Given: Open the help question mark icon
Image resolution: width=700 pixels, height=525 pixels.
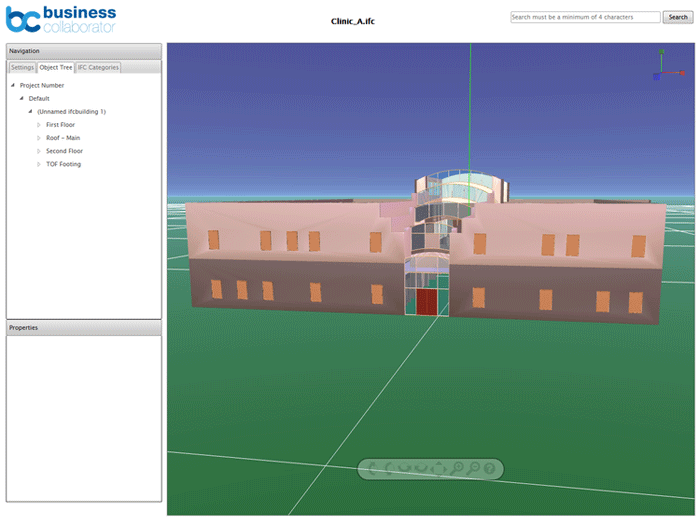Looking at the screenshot, I should (489, 468).
